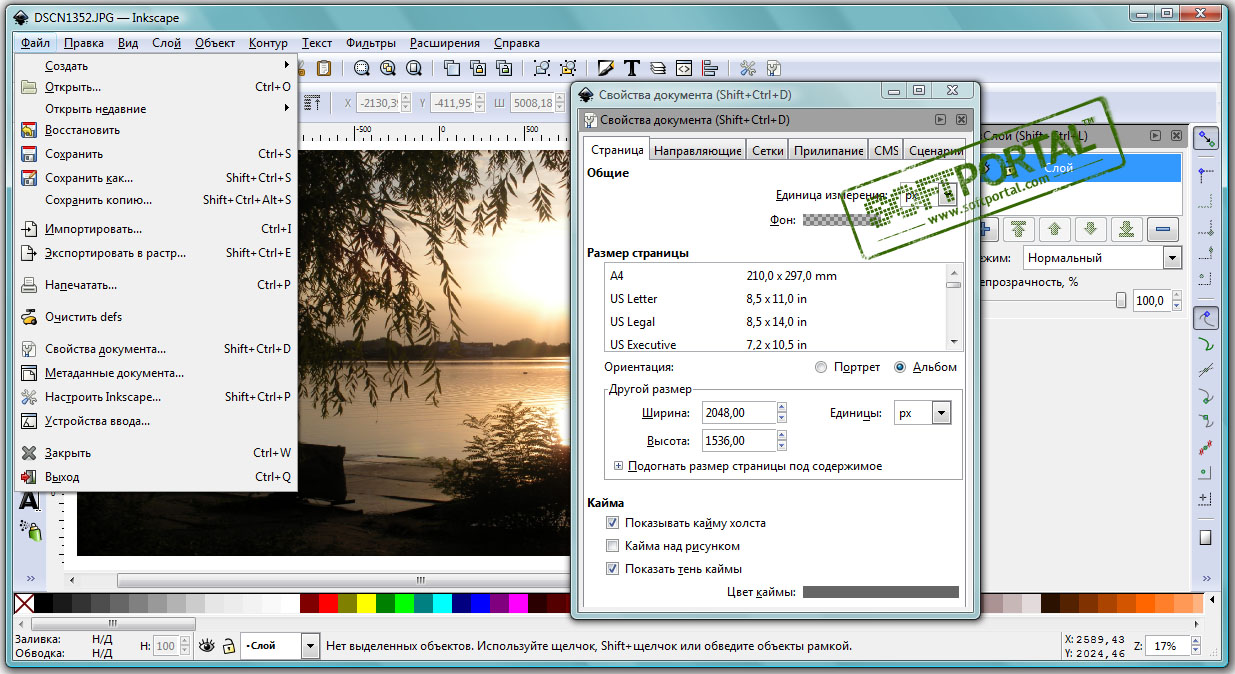Click the "Цвет каймы" gray color swatch

coord(881,592)
